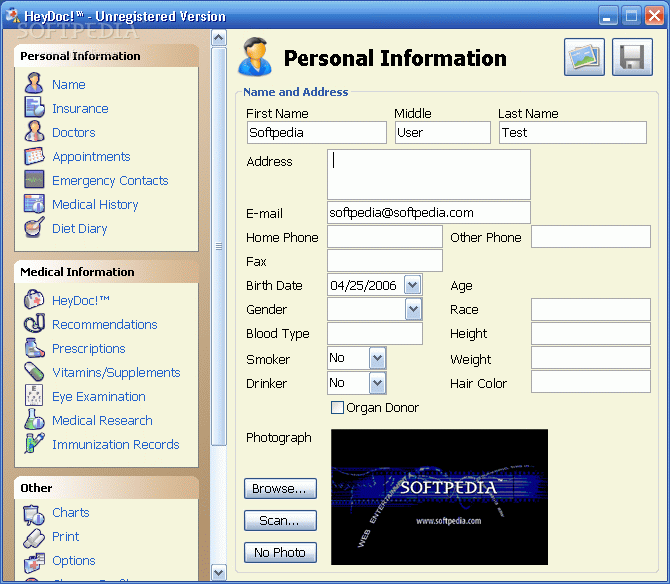Open the Drinker dropdown
The height and width of the screenshot is (584, 670).
(x=377, y=383)
